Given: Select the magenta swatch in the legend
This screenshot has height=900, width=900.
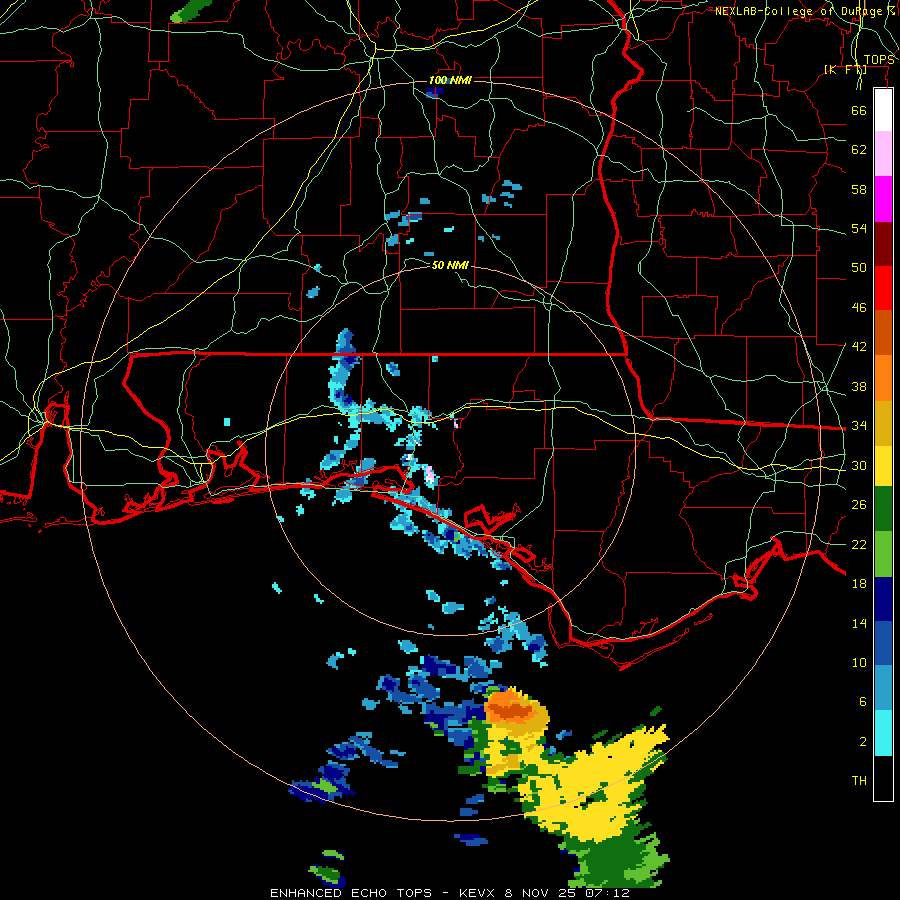Looking at the screenshot, I should point(883,199).
